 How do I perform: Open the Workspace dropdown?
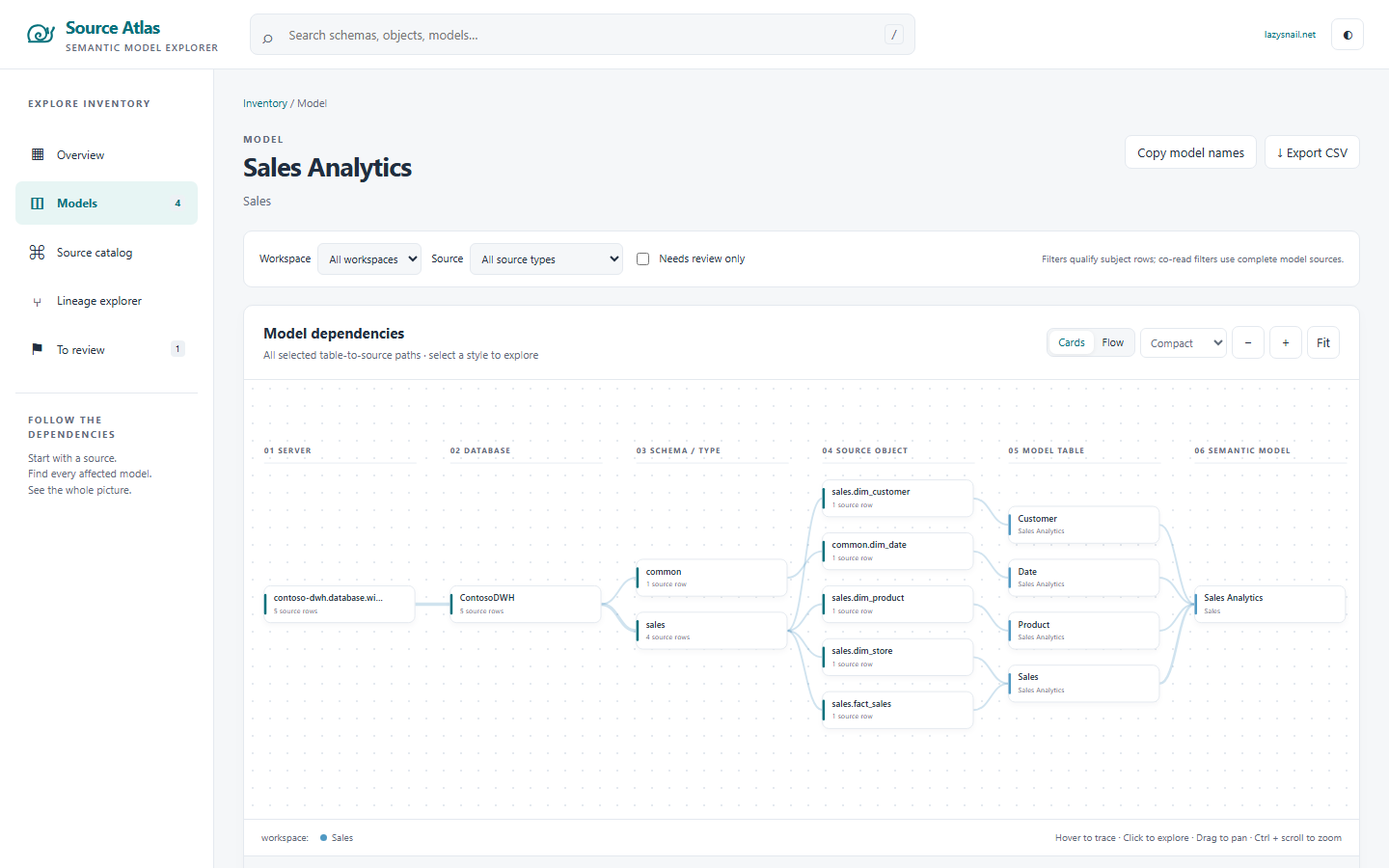369,258
